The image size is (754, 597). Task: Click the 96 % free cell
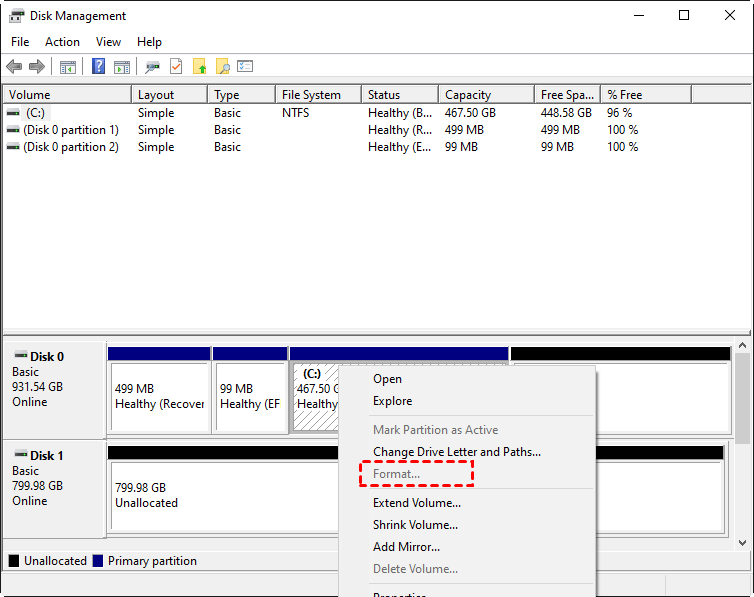click(x=619, y=113)
